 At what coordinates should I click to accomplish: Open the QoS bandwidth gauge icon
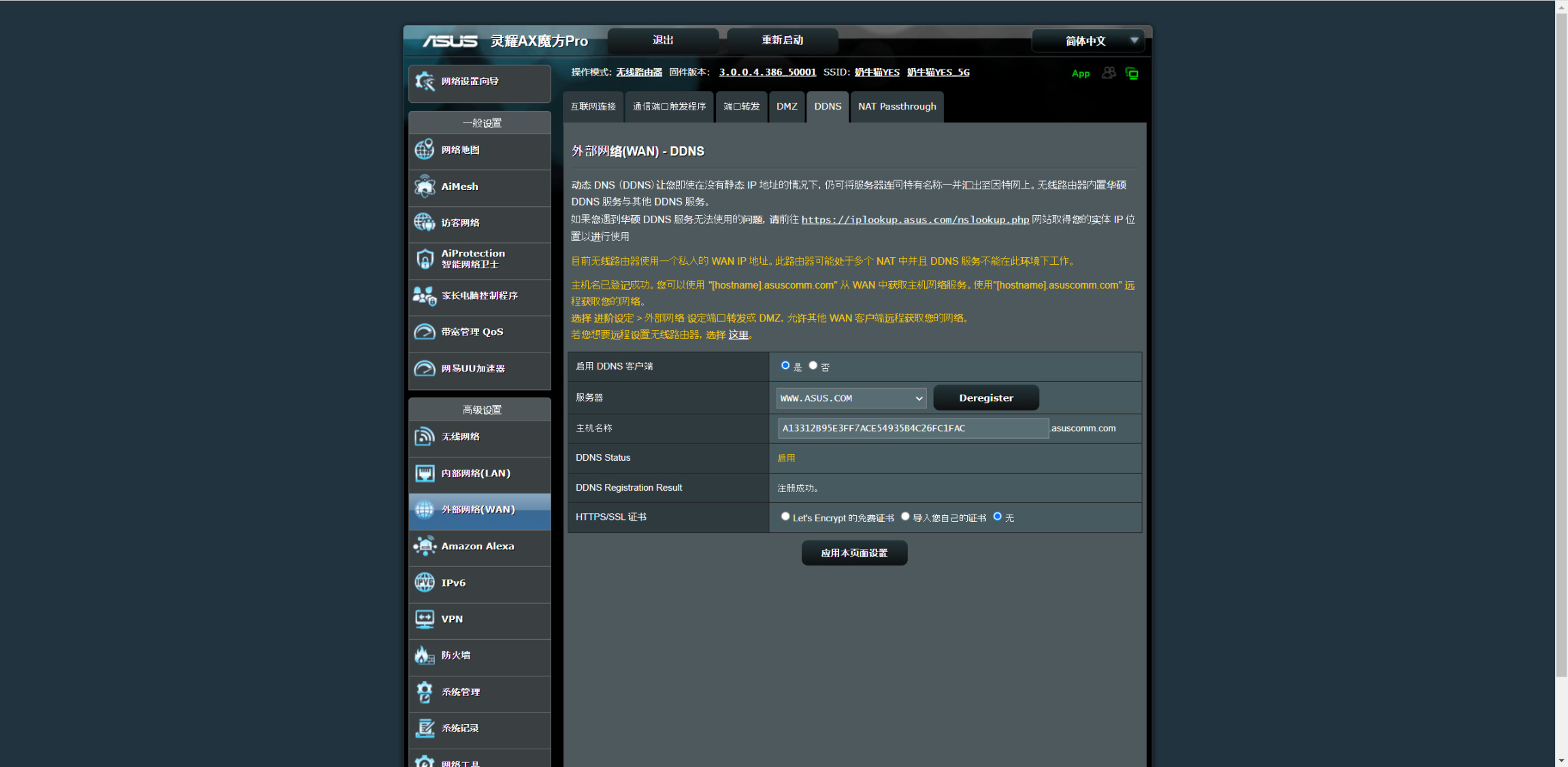pos(425,332)
